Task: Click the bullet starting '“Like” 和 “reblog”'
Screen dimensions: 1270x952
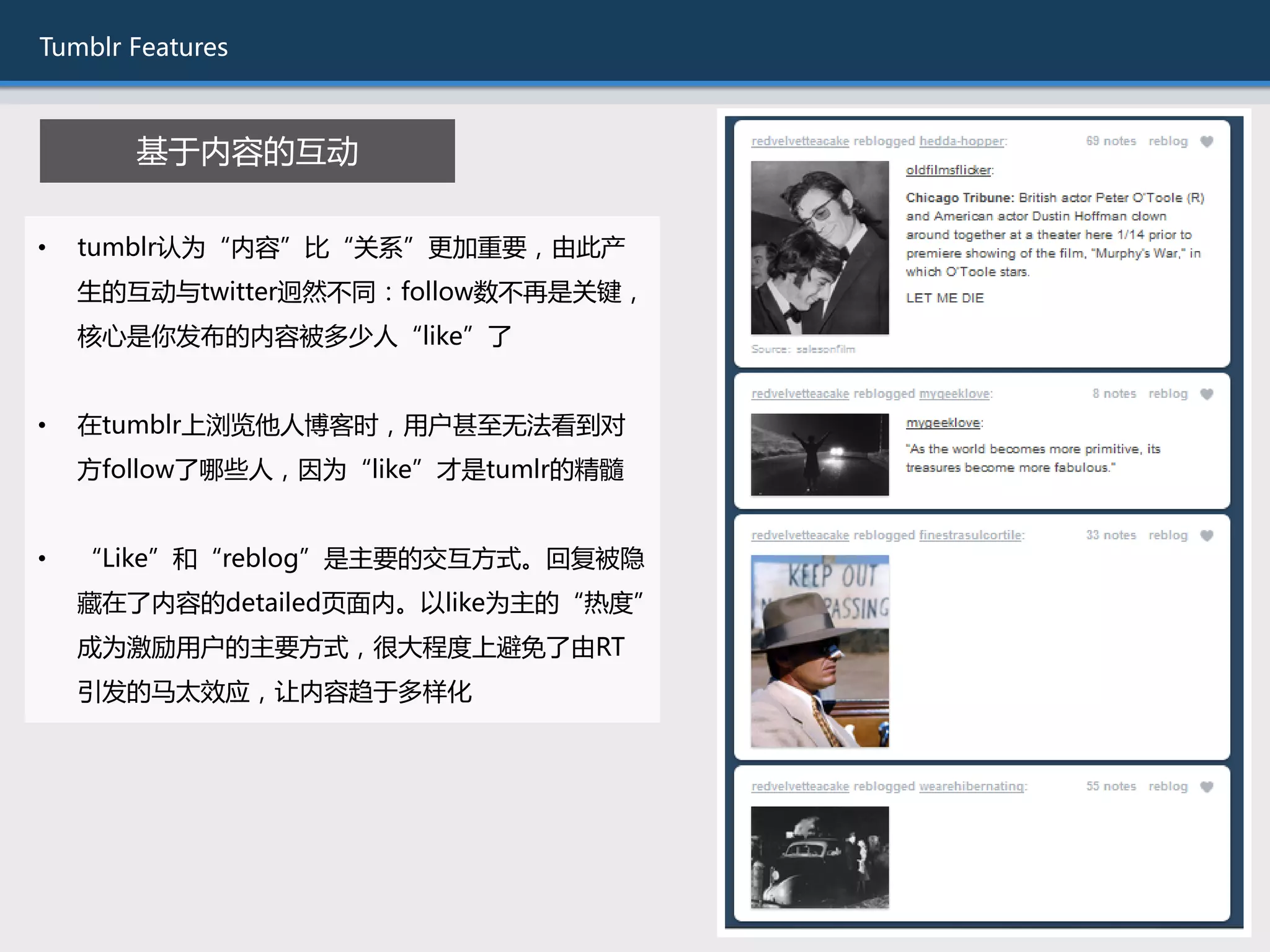Action: 360,625
